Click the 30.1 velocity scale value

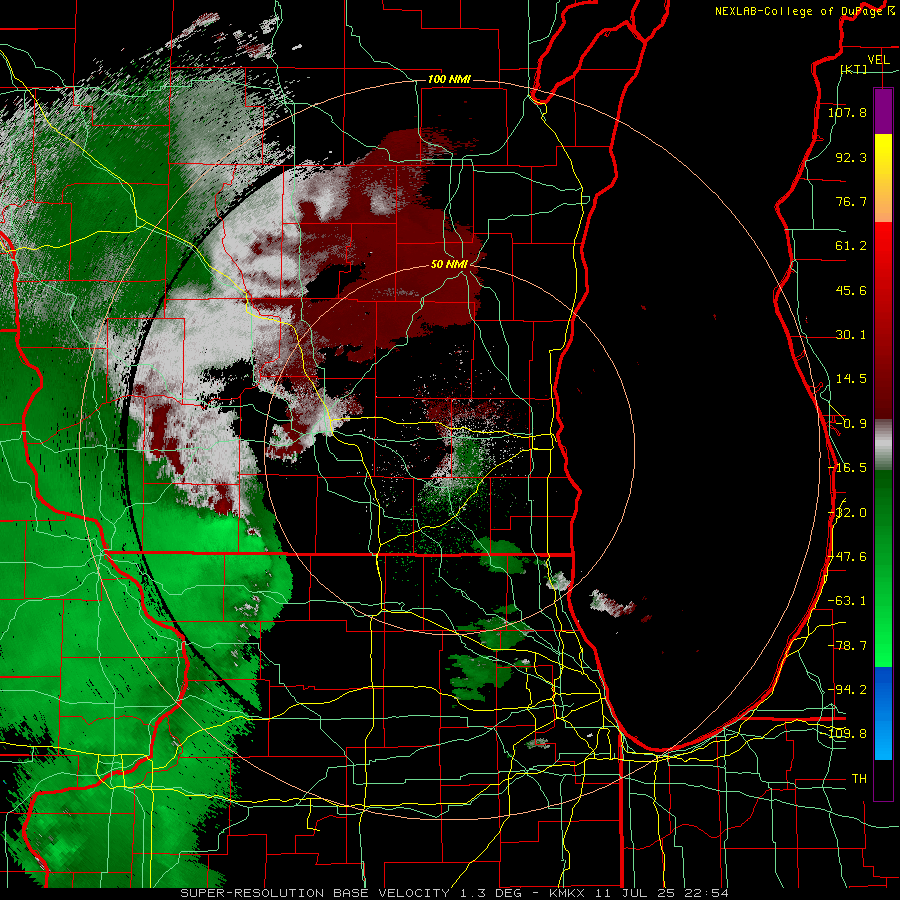(851, 335)
